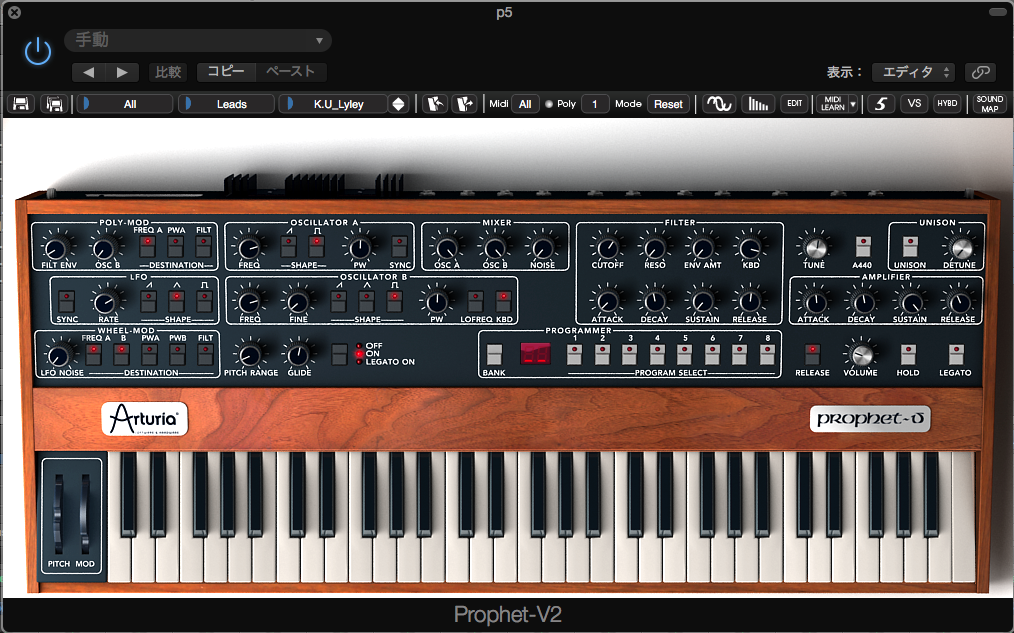Click the save preset floppy icon

(21, 104)
